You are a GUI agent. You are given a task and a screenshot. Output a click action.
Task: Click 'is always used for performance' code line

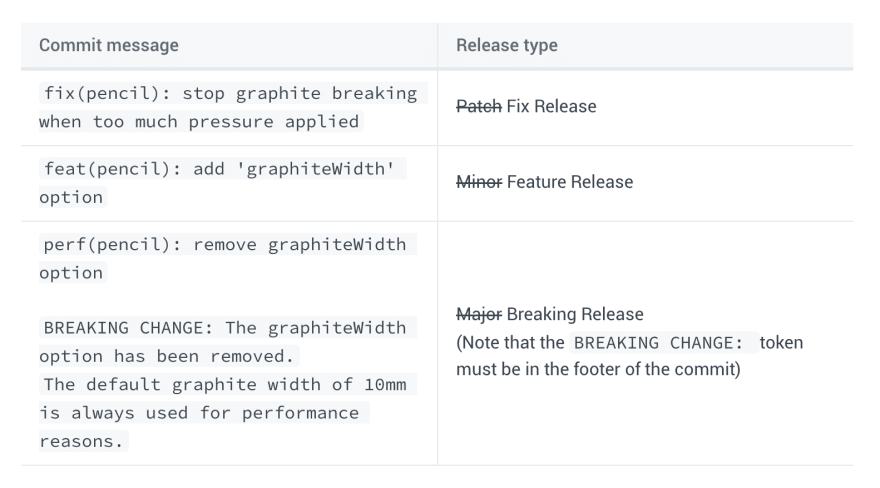(x=204, y=413)
